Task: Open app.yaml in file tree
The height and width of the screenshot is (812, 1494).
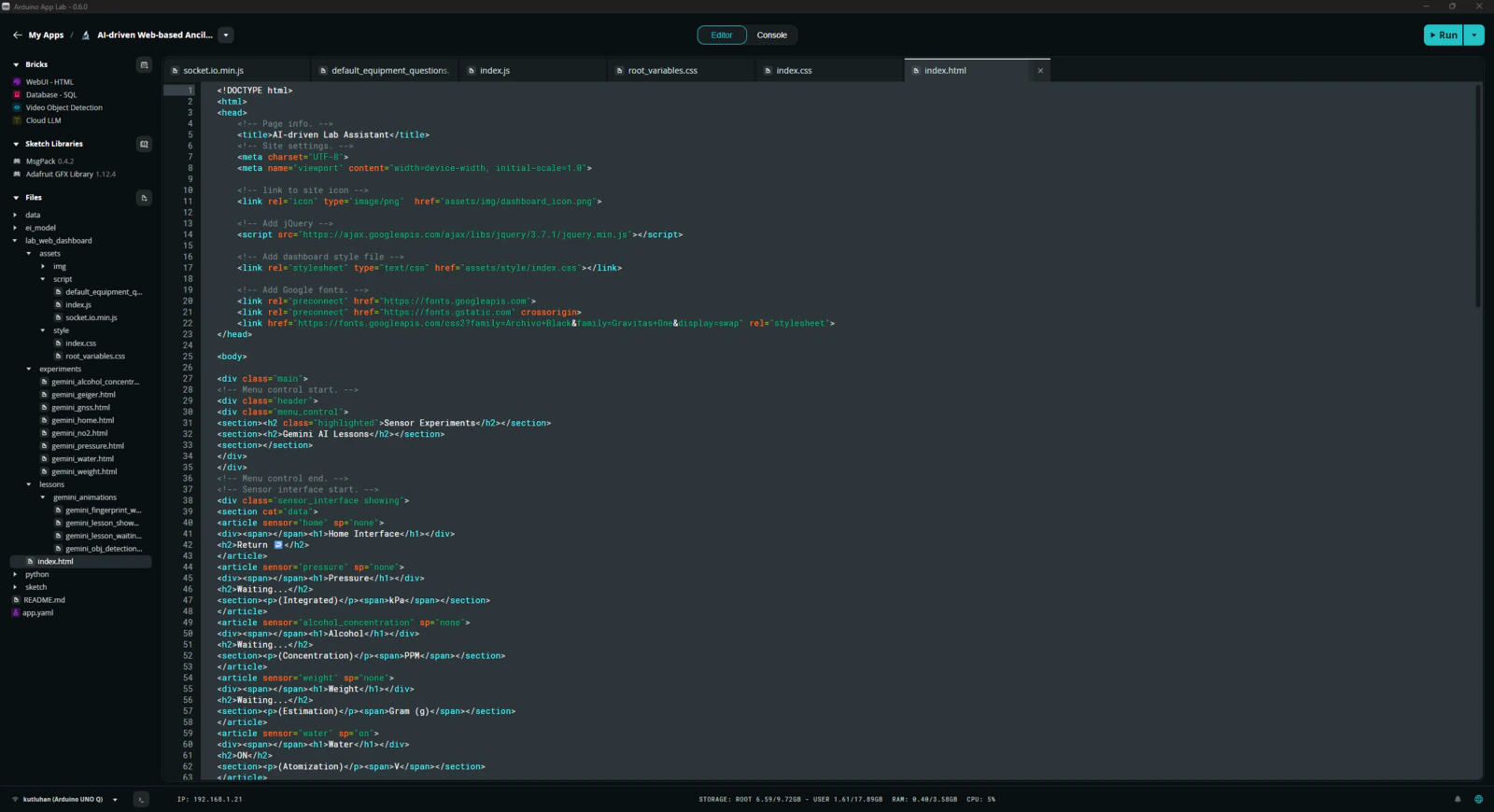Action: 33,613
